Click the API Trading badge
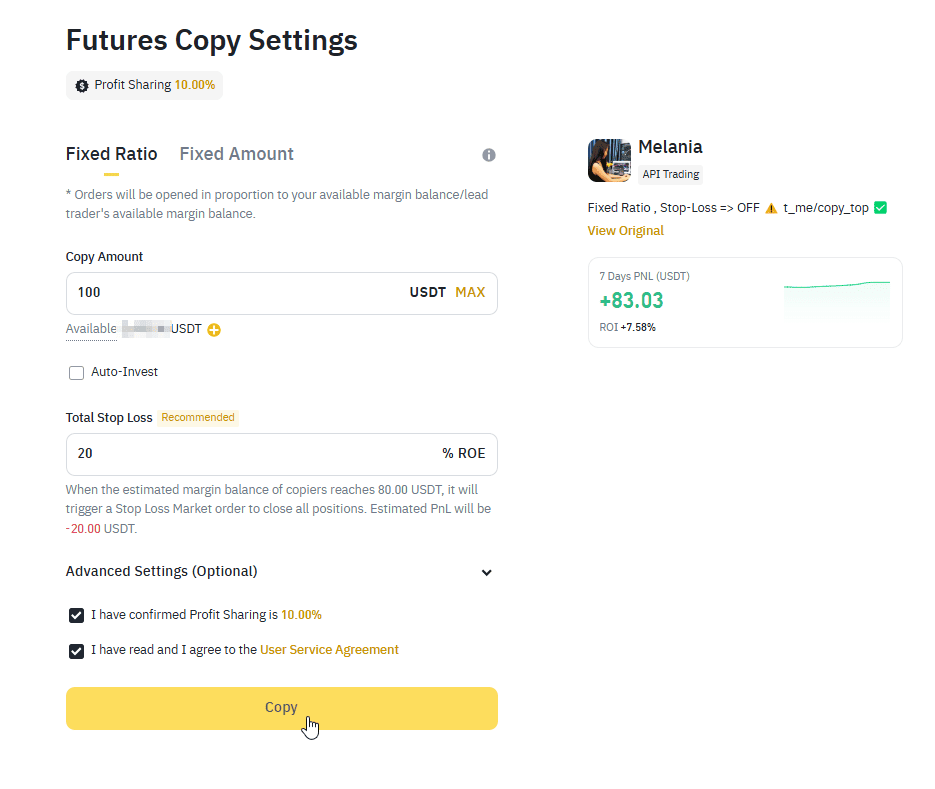Viewport: 935px width, 789px height. [x=670, y=174]
